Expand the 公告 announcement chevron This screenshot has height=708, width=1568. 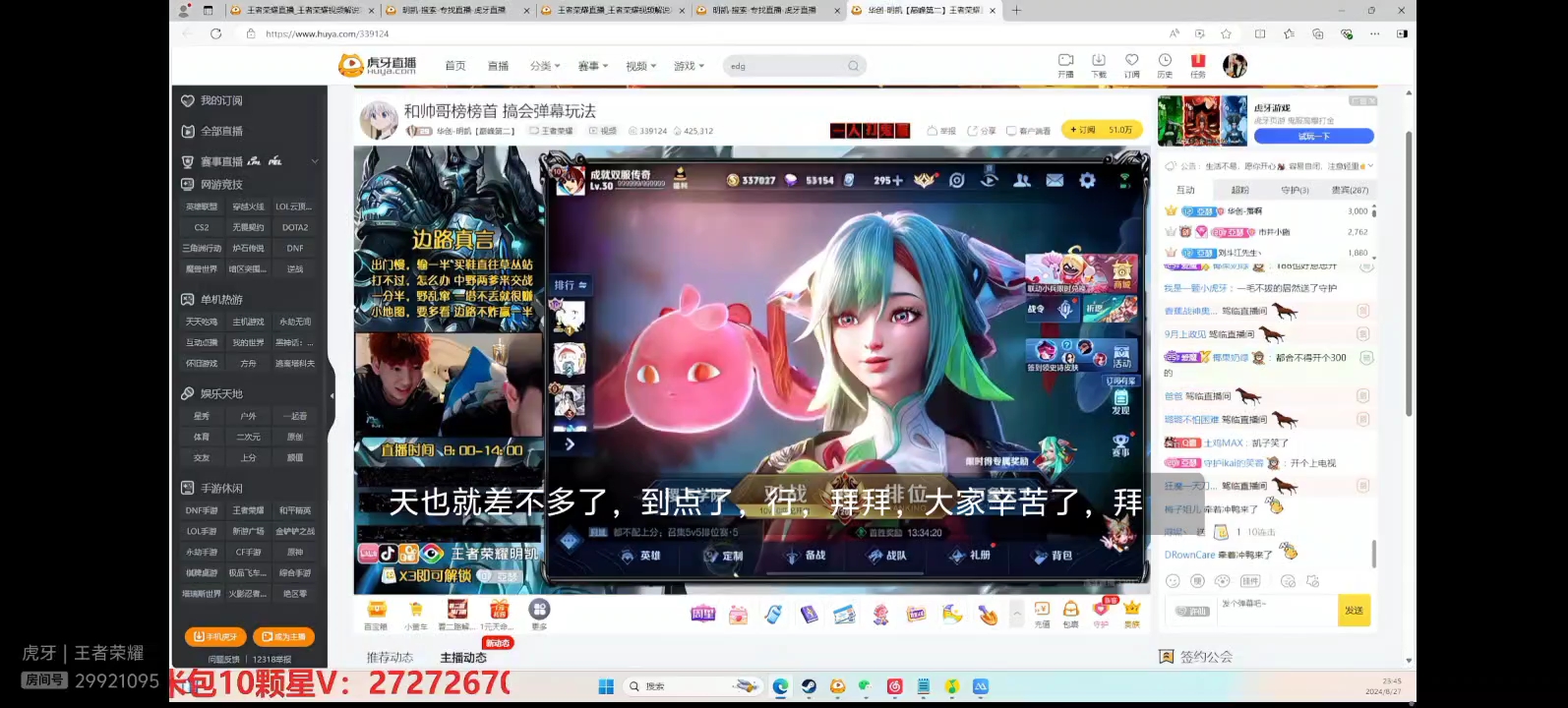click(x=1370, y=166)
